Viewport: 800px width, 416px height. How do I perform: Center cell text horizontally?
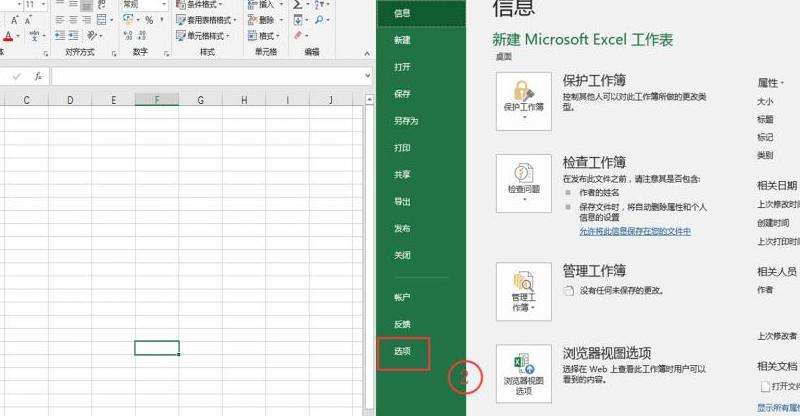73,20
